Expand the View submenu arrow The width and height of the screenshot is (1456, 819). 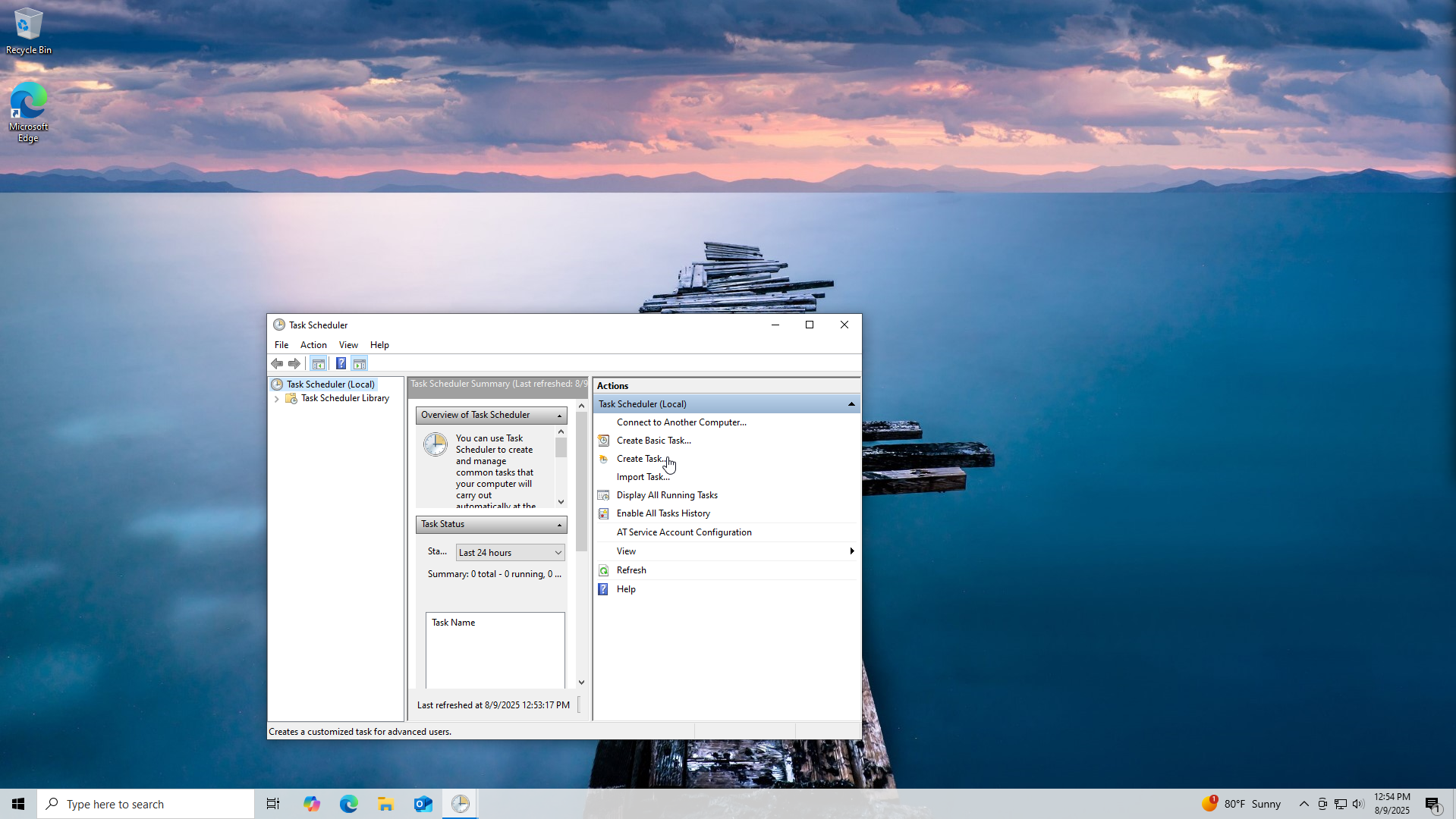(852, 551)
